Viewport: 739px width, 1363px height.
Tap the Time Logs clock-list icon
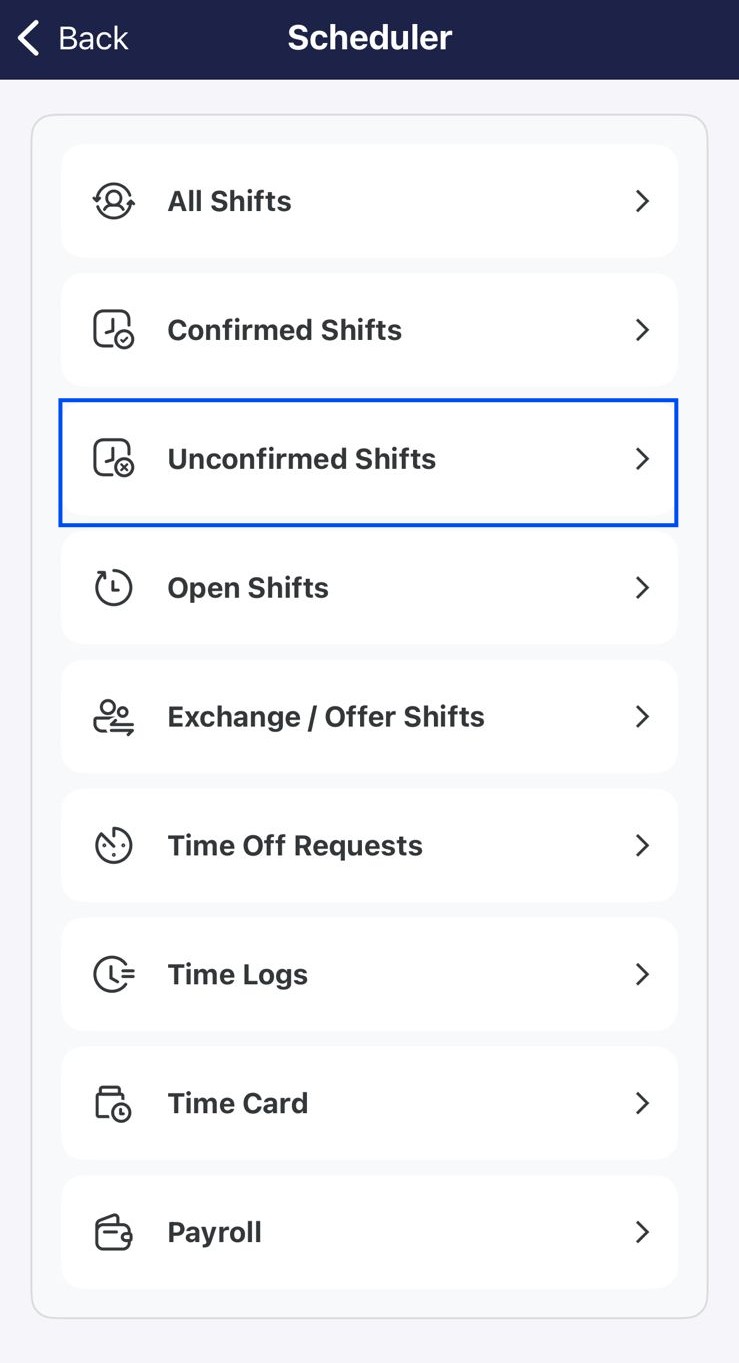coord(114,975)
